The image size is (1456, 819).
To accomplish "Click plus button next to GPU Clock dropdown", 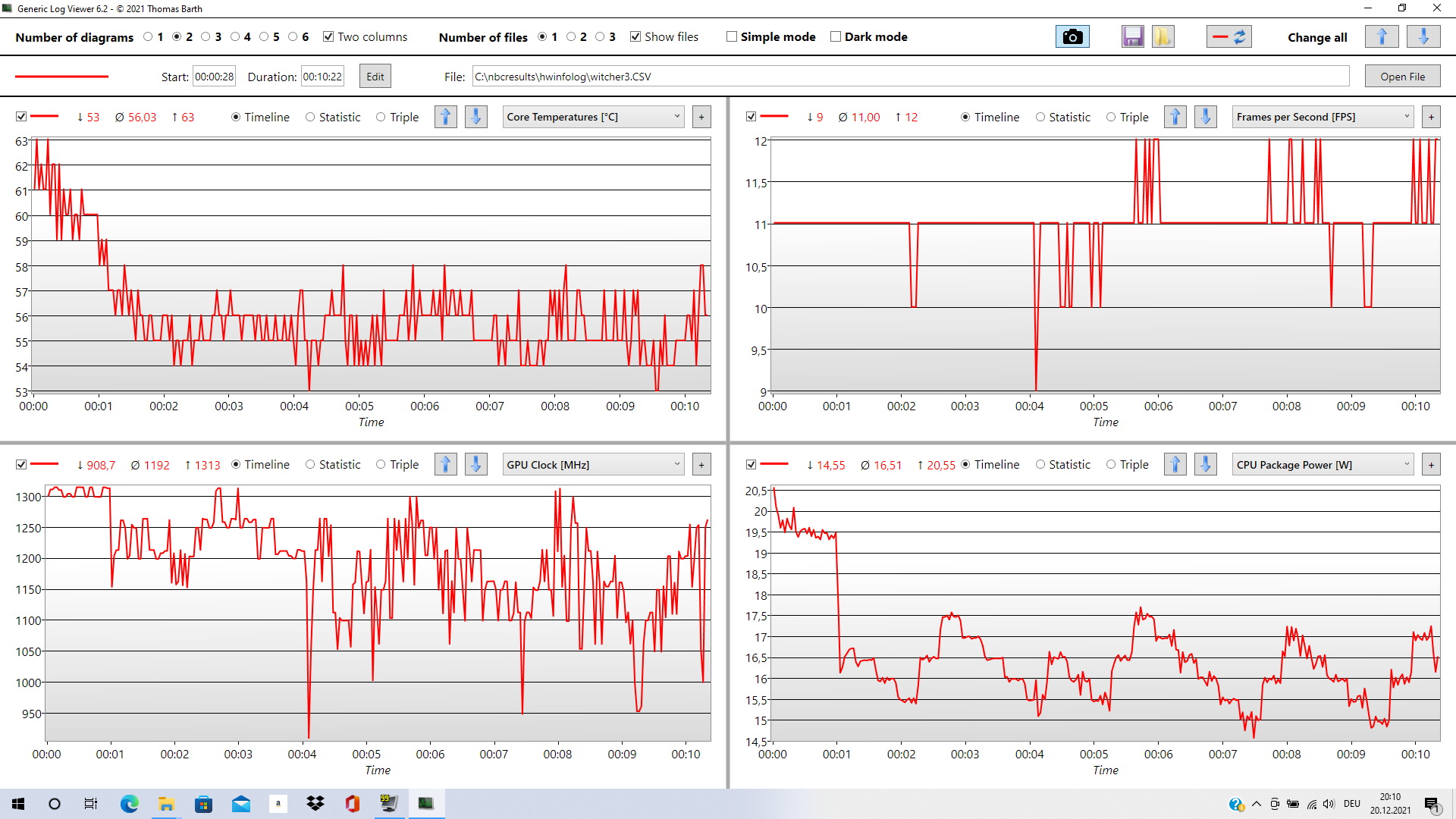I will point(701,464).
